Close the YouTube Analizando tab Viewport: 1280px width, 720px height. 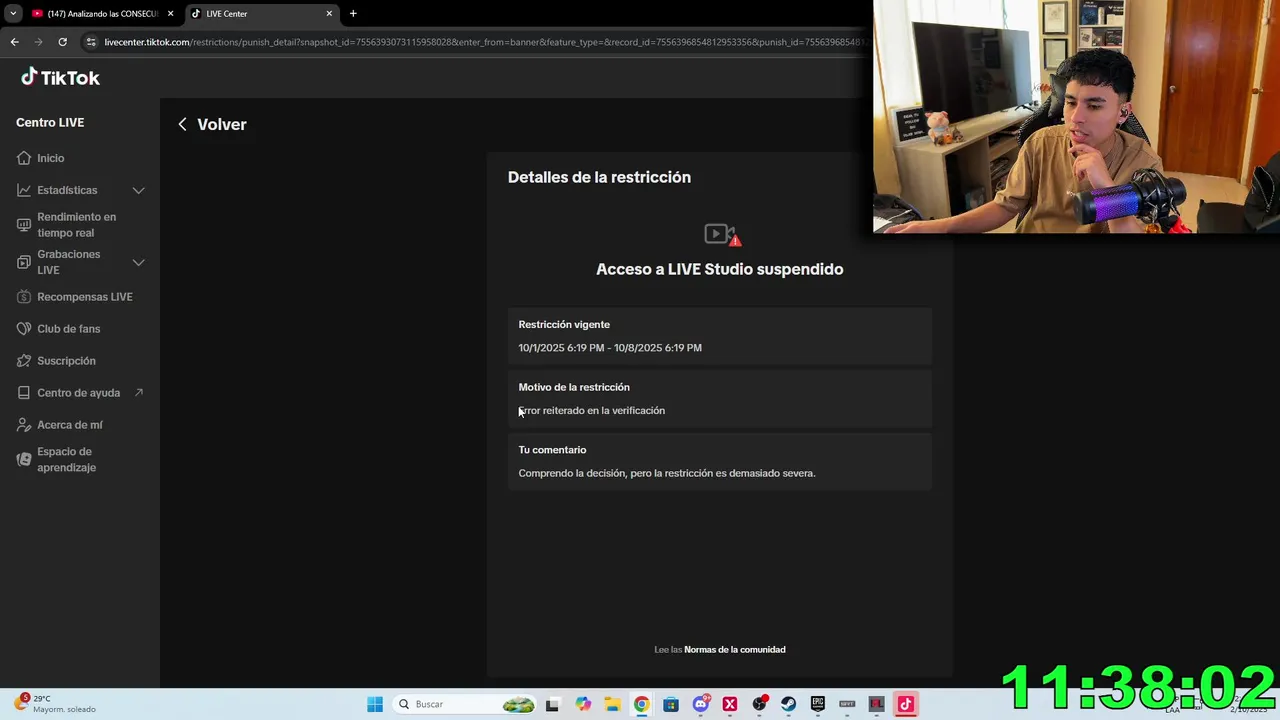click(x=170, y=14)
